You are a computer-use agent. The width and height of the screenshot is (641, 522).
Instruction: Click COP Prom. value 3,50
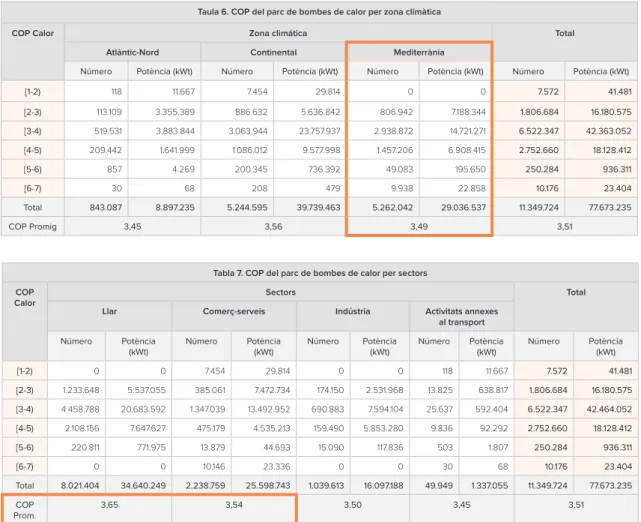(352, 505)
